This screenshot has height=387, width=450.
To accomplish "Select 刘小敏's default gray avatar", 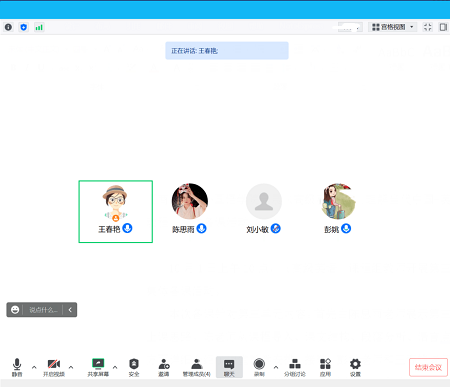I will (264, 201).
